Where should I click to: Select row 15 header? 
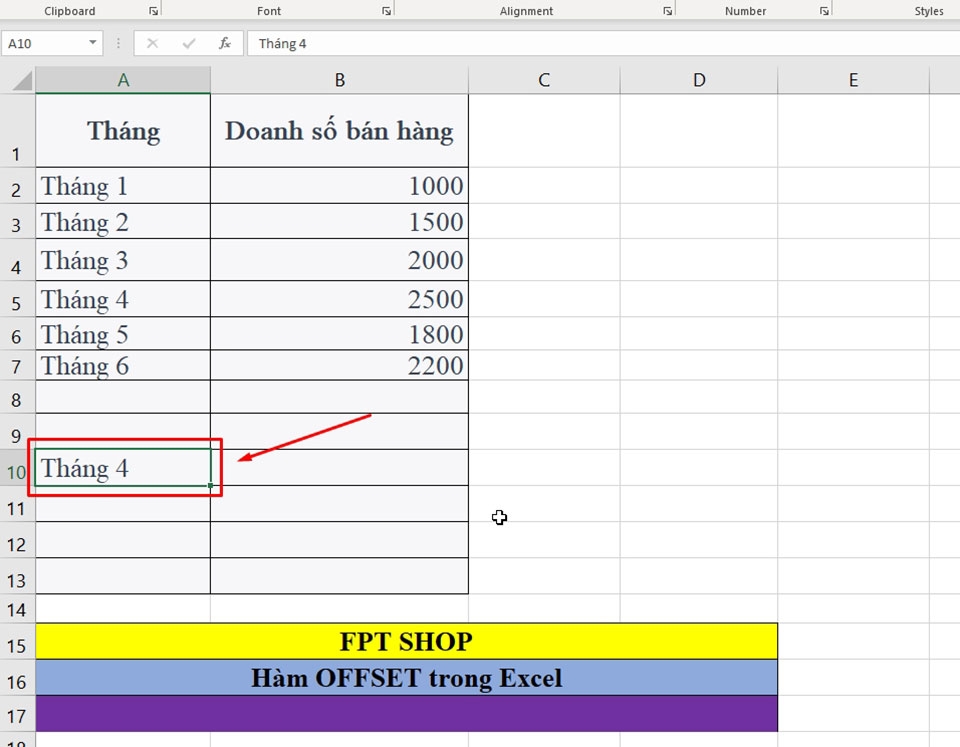[x=17, y=641]
